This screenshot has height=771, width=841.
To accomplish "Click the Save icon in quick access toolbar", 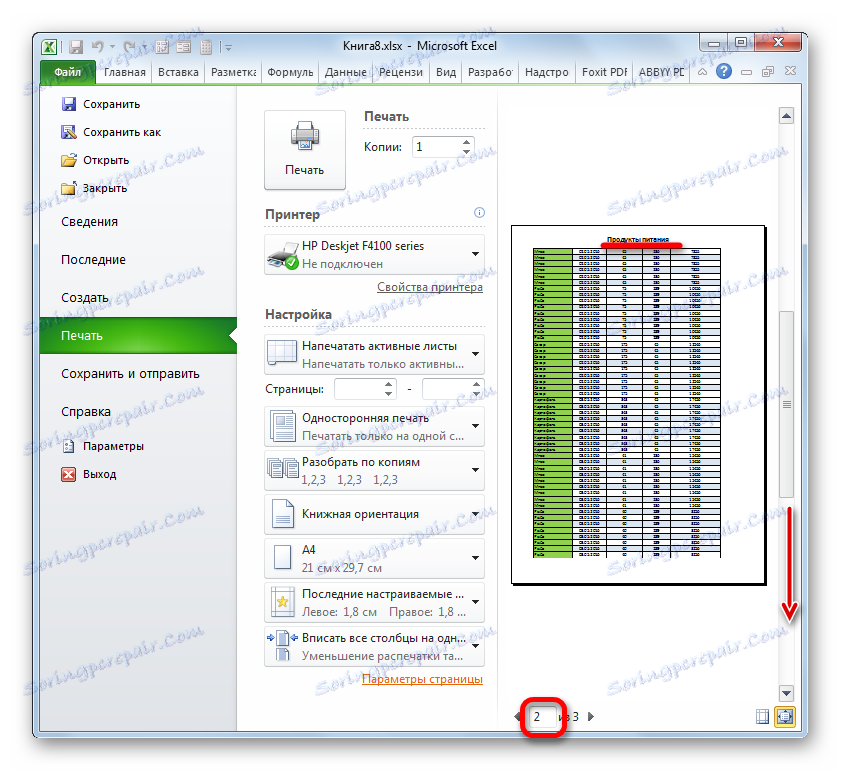I will tap(76, 47).
